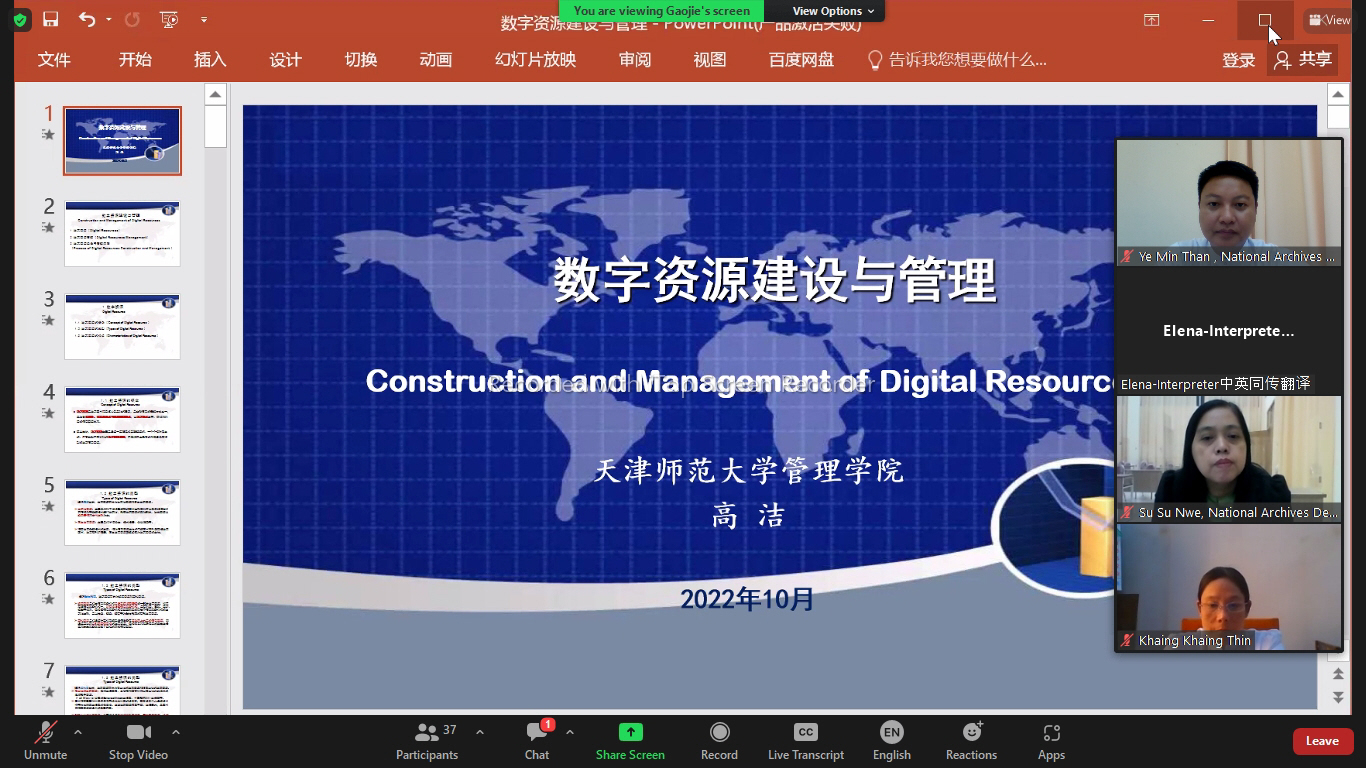1366x768 pixels.
Task: Select Ye Min Than video tile
Action: click(x=1229, y=203)
